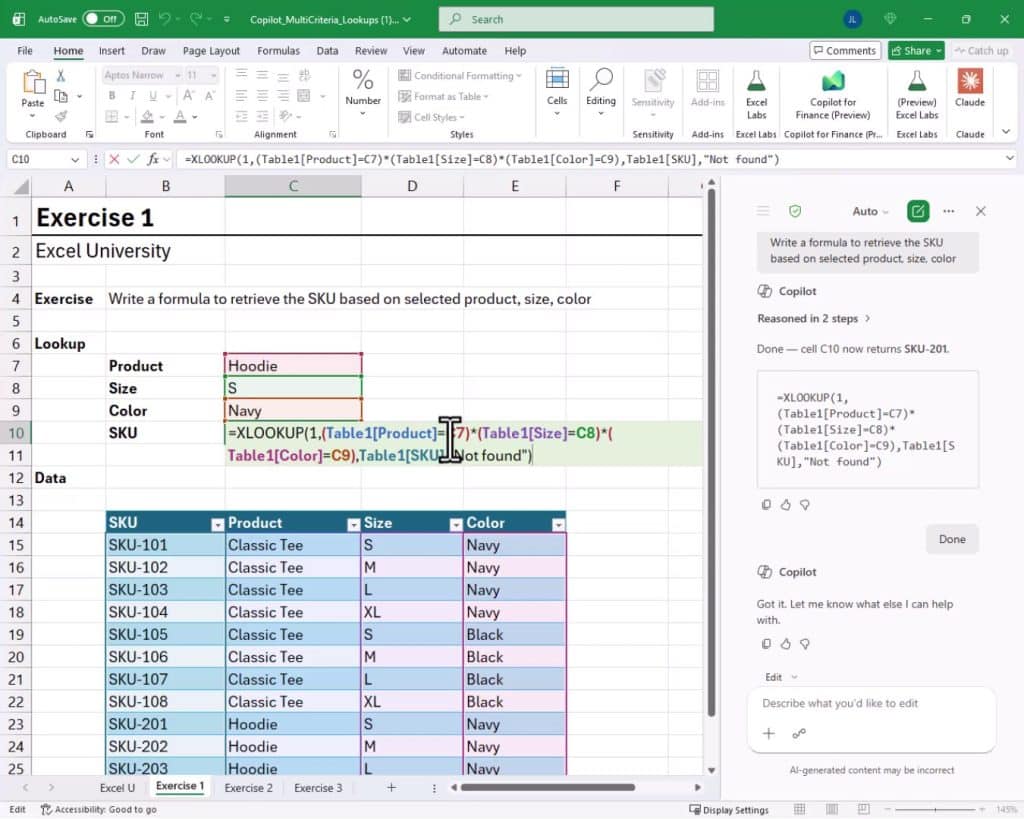Click the Done button in Copilot pane
Image resolution: width=1024 pixels, height=819 pixels.
point(952,539)
